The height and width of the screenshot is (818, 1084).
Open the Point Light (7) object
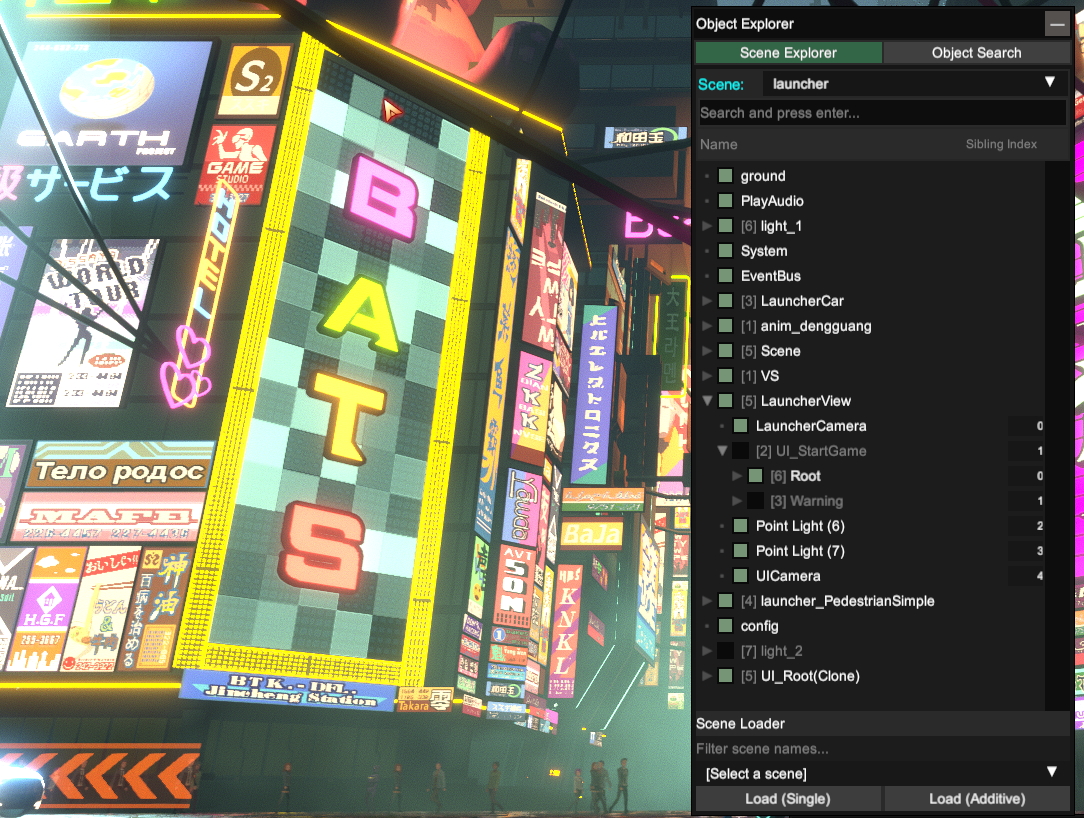800,550
